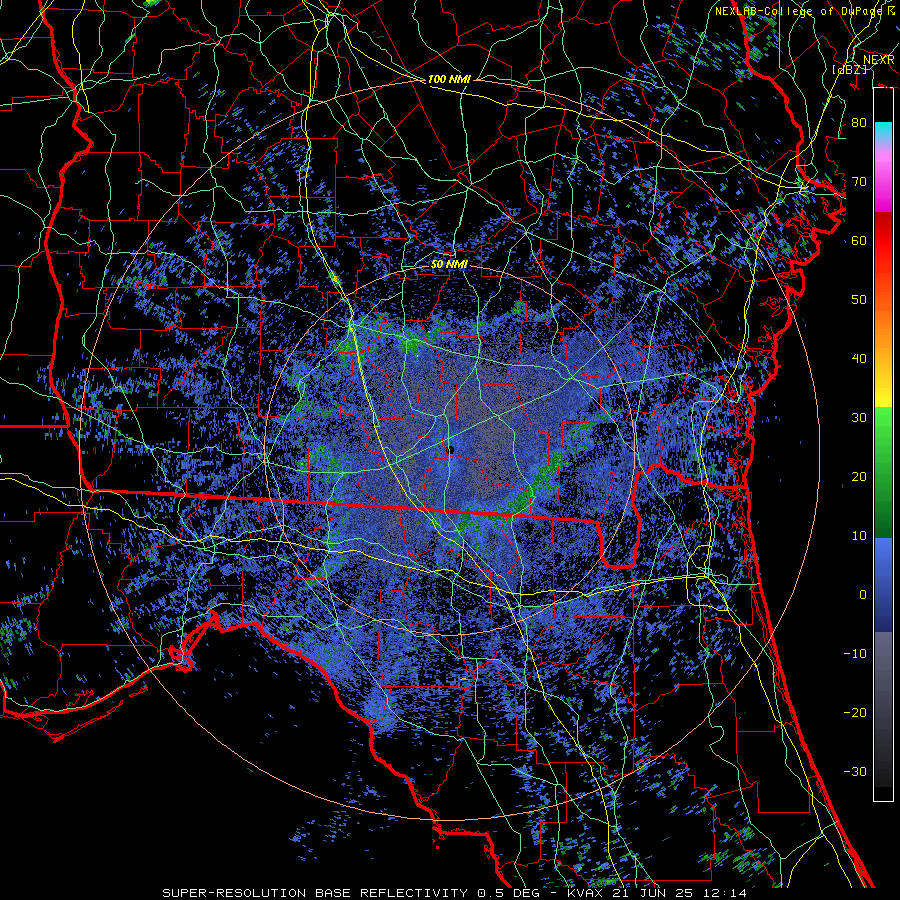Pick the blue band of the color bar

click(x=883, y=584)
